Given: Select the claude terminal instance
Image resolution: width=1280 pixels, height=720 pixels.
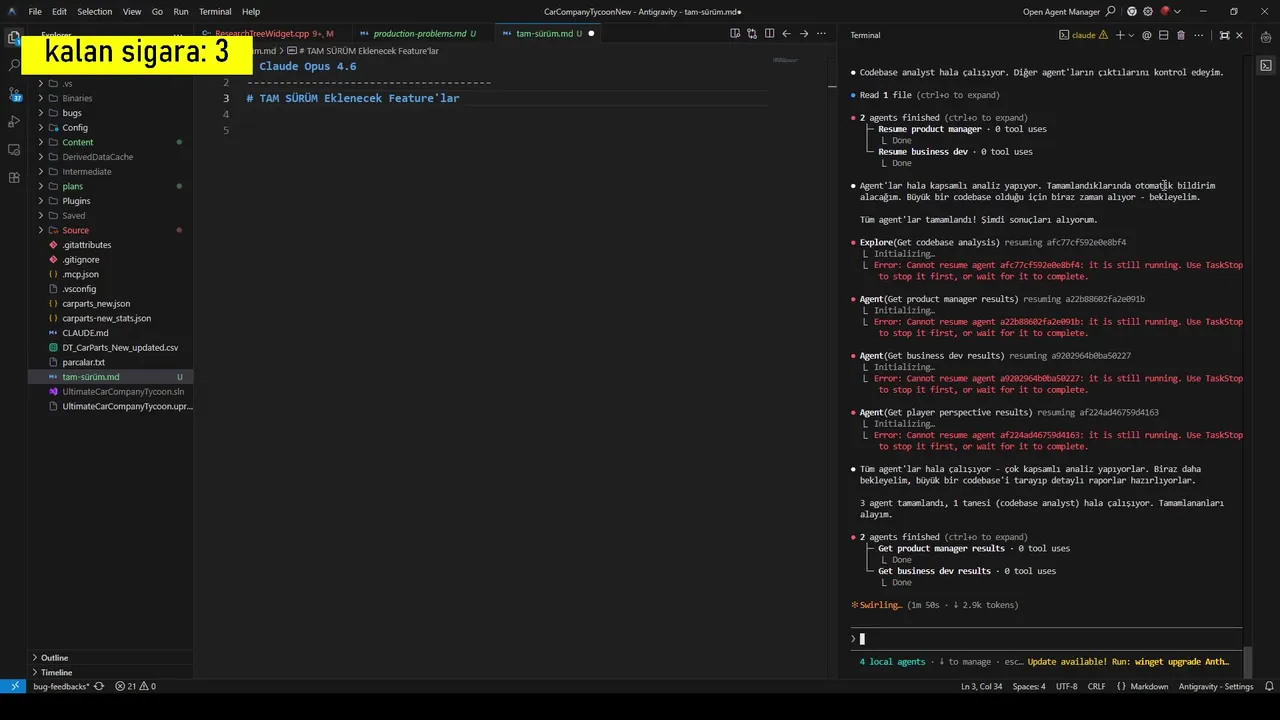Looking at the screenshot, I should click(x=1083, y=35).
